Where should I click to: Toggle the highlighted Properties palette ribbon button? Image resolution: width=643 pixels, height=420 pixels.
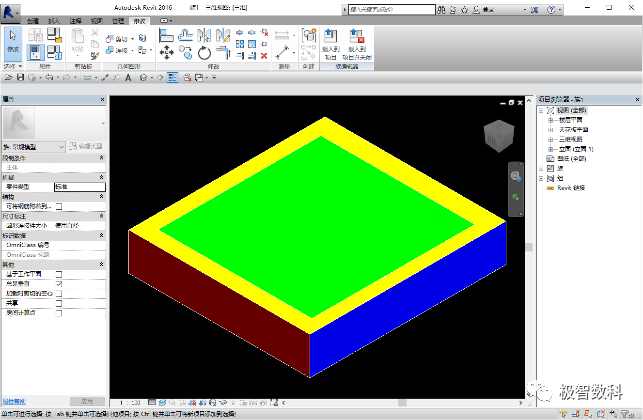point(35,52)
